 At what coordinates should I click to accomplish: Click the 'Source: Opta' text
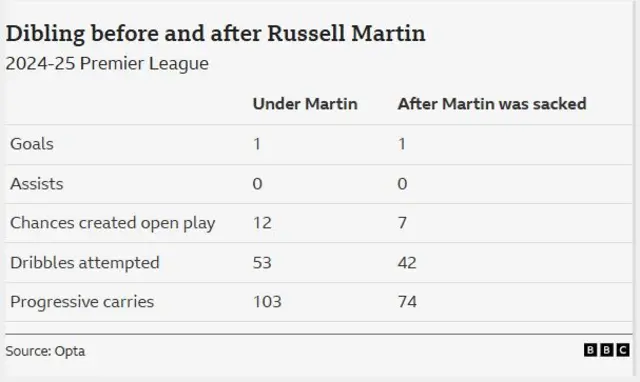(45, 351)
